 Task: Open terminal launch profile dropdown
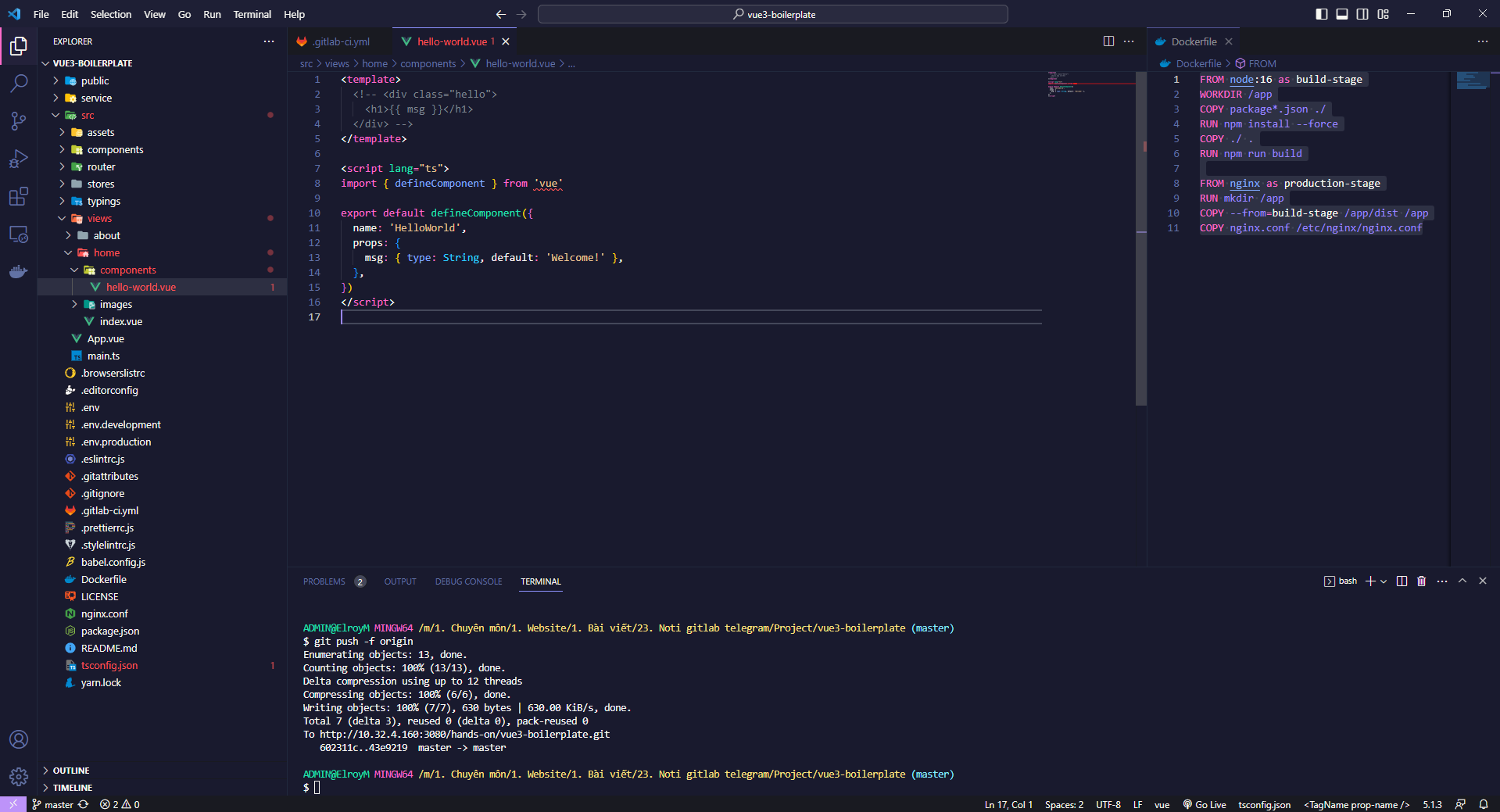(x=1384, y=581)
